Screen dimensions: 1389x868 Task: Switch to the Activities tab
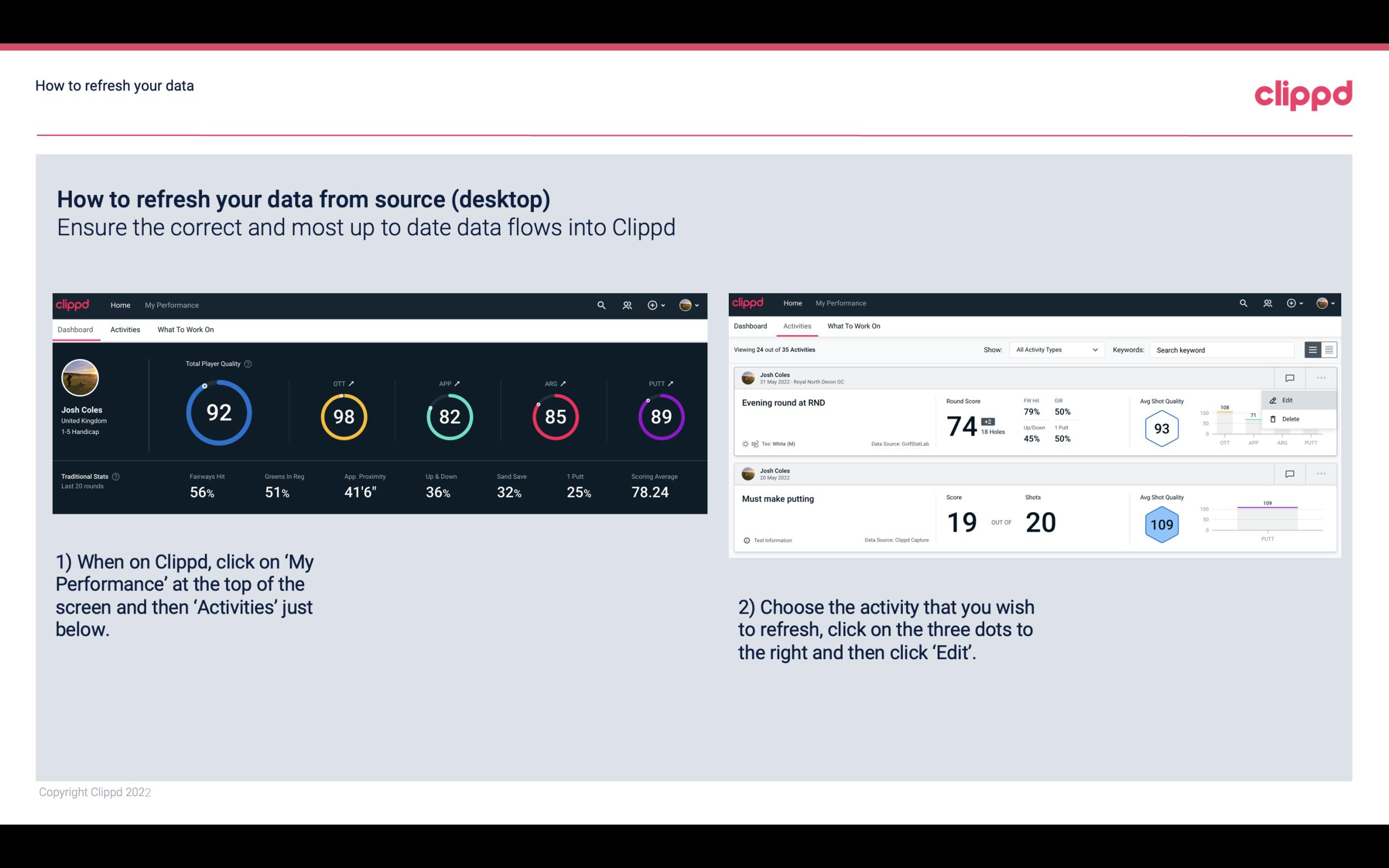click(124, 329)
